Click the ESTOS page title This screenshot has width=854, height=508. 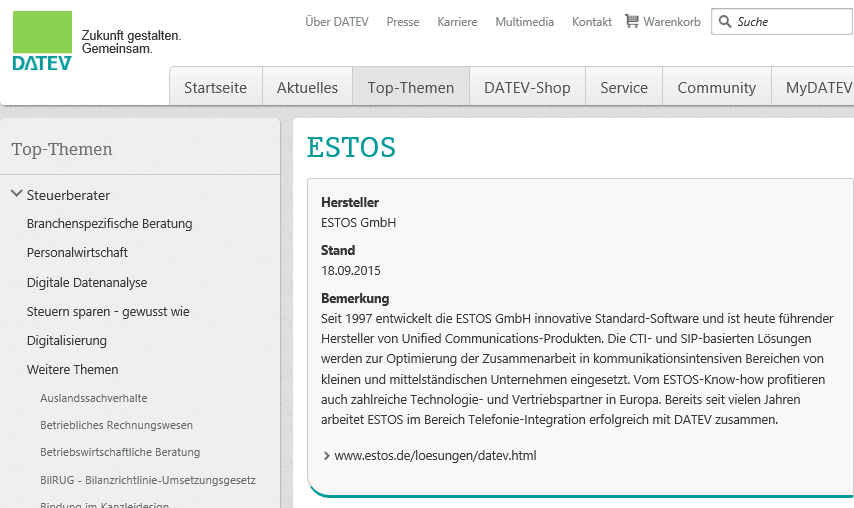351,148
